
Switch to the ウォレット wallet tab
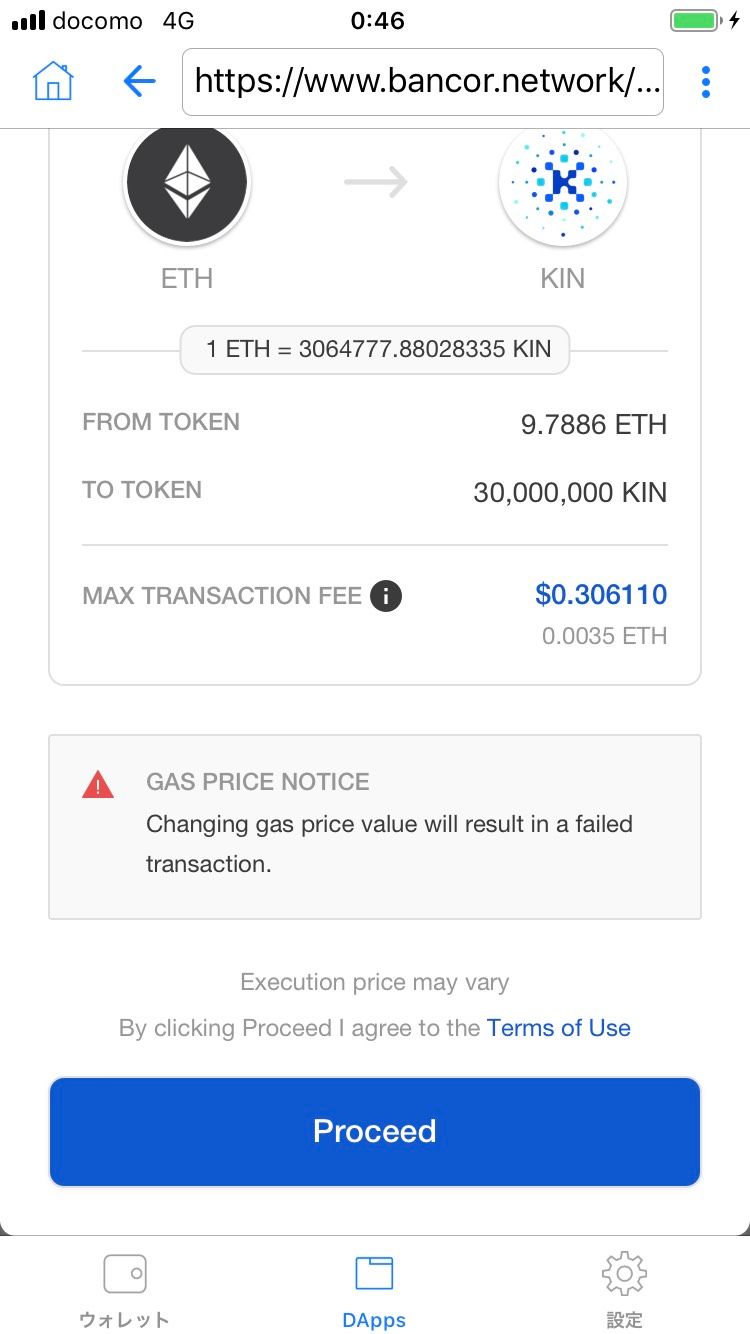[x=125, y=1291]
